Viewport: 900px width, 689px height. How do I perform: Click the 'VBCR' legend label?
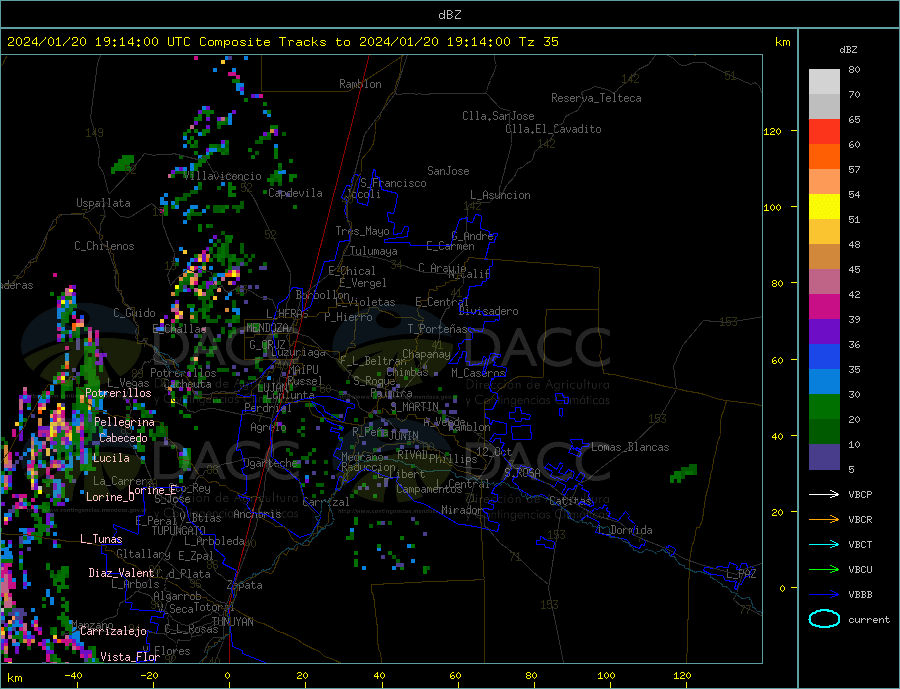(860, 520)
